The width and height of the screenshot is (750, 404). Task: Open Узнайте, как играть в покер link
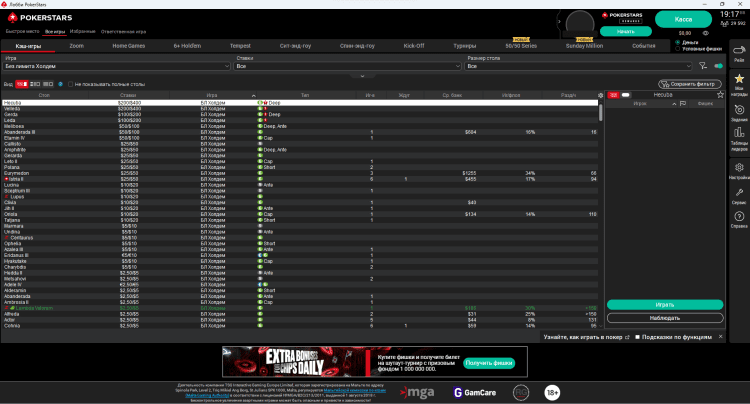pyautogui.click(x=583, y=337)
